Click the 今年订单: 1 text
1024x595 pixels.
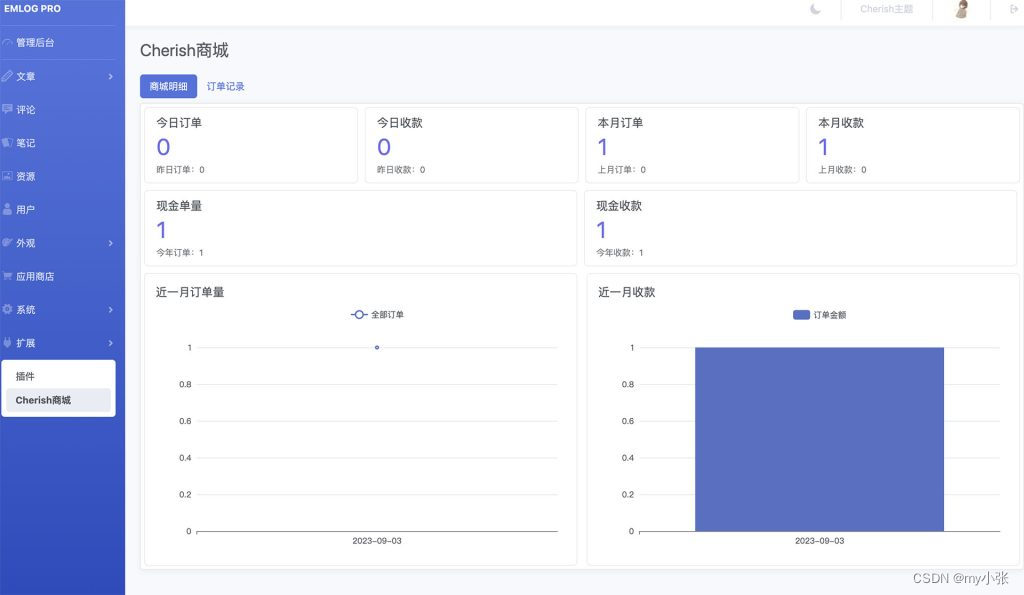pyautogui.click(x=180, y=253)
